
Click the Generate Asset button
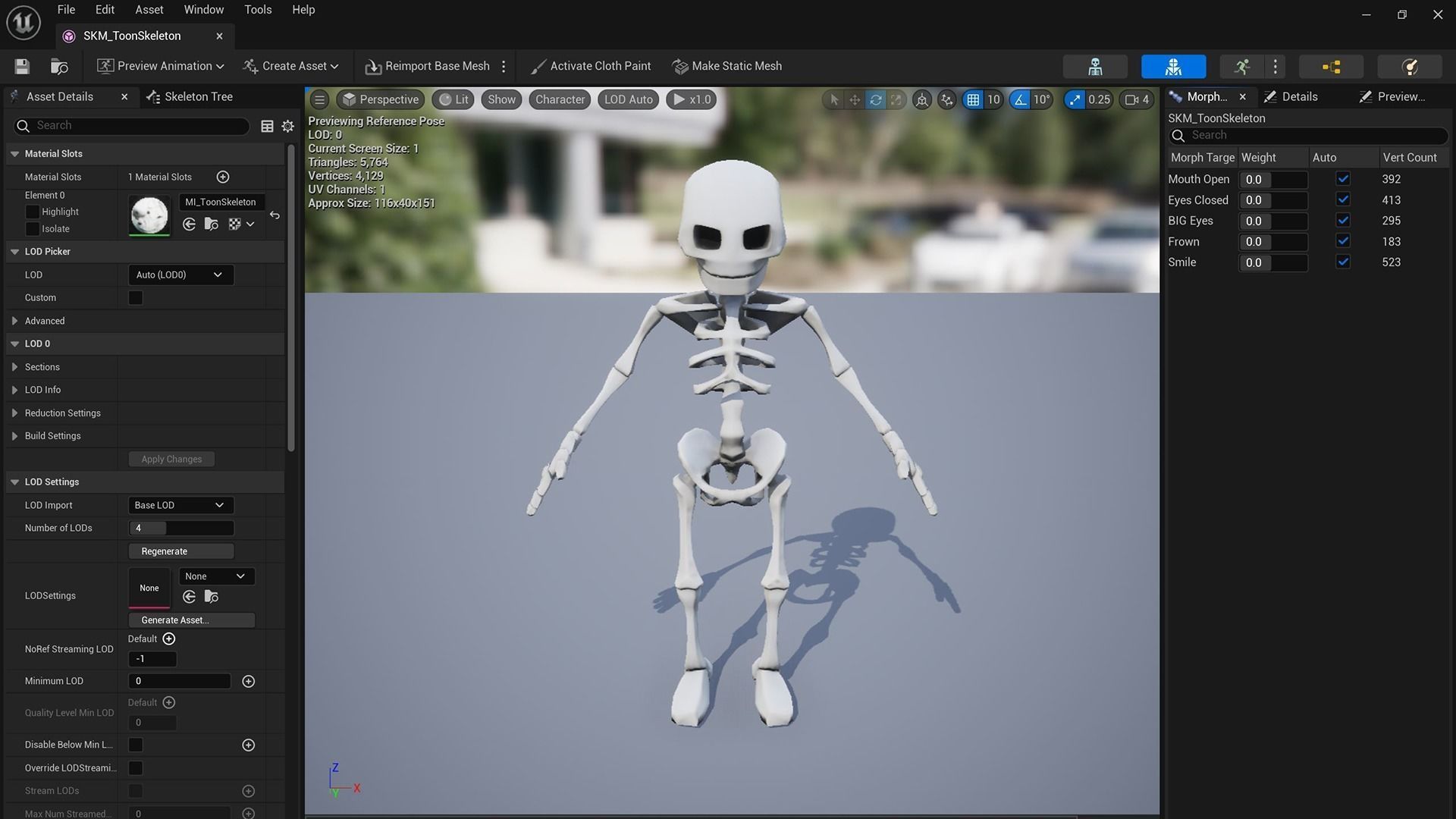coord(191,620)
